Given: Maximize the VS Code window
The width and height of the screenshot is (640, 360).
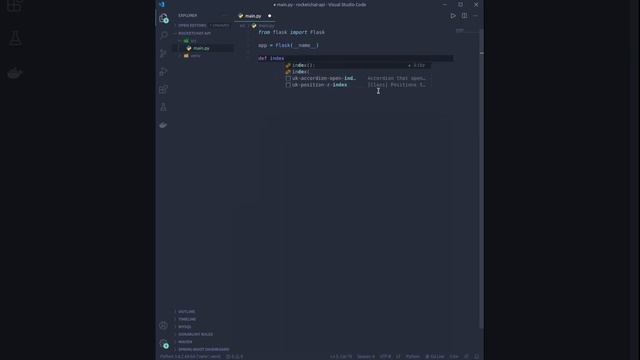Looking at the screenshot, I should click(x=460, y=4).
